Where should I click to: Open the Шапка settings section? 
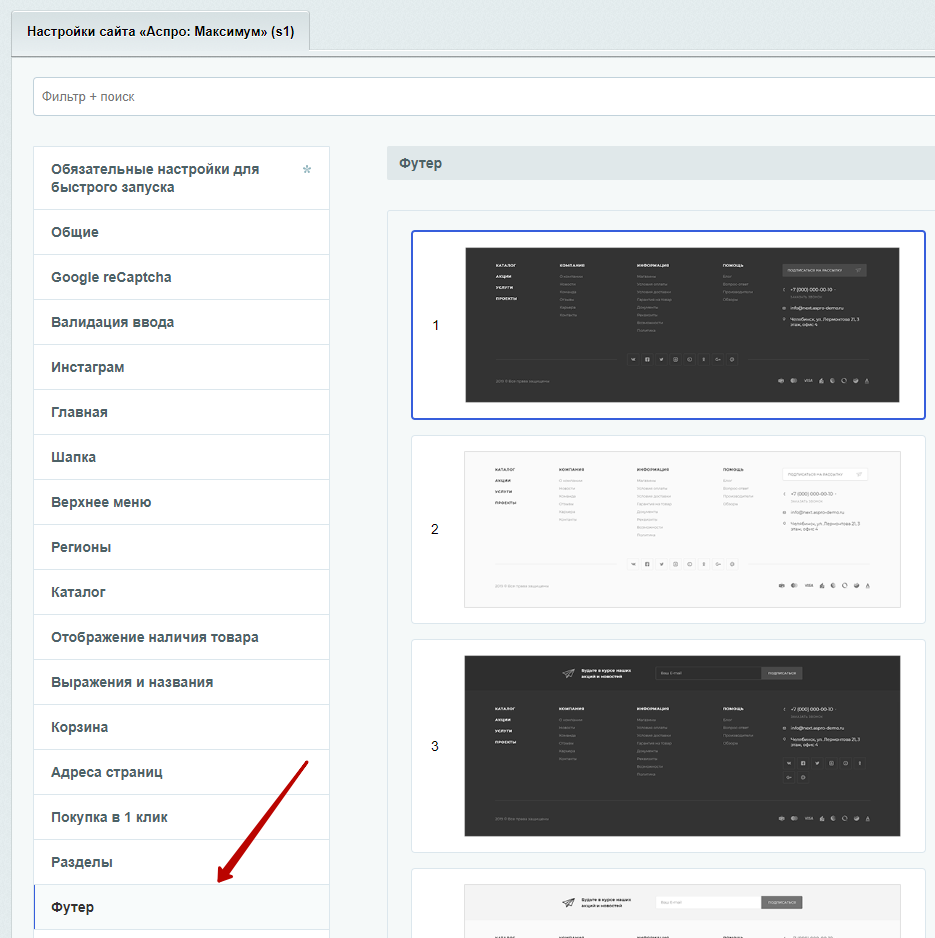tap(181, 457)
